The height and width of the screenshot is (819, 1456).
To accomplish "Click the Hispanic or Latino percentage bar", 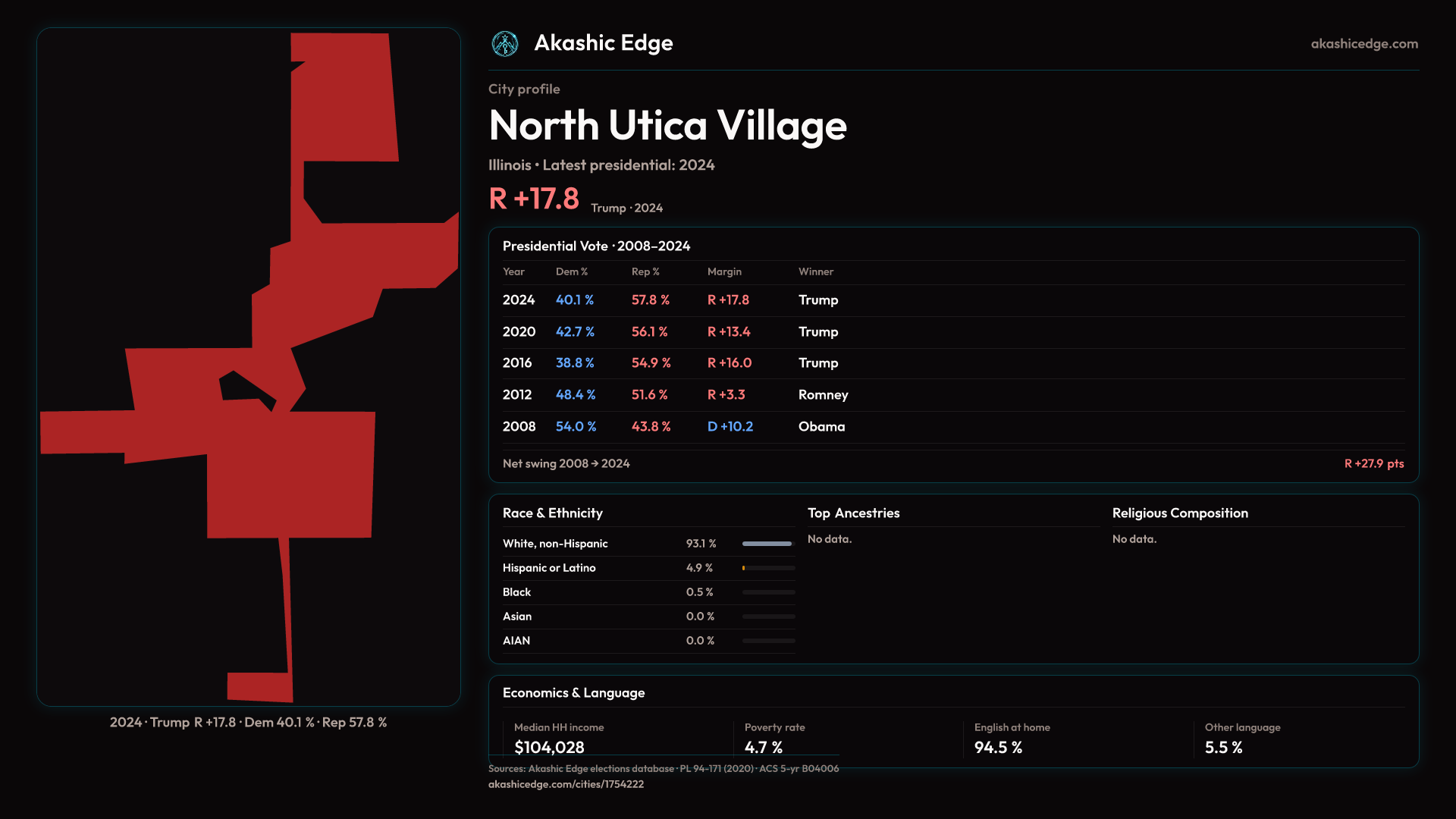I will [x=767, y=568].
